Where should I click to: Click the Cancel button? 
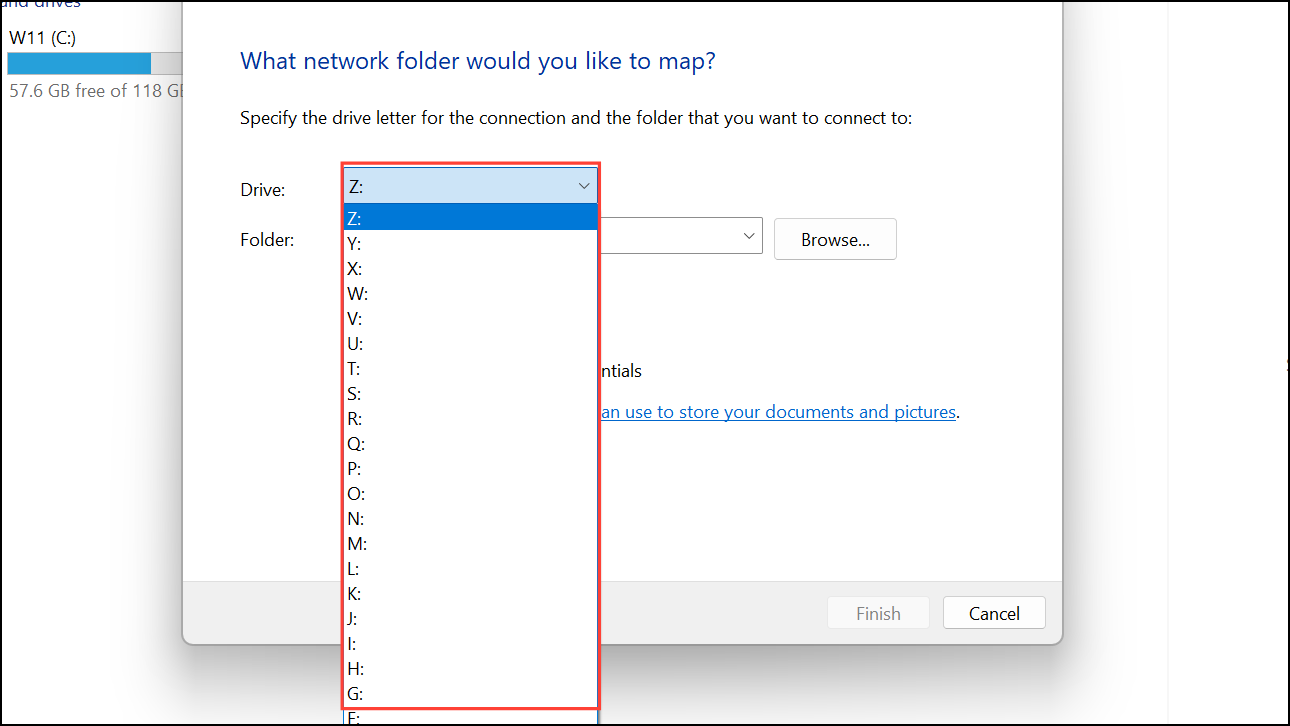pos(994,612)
